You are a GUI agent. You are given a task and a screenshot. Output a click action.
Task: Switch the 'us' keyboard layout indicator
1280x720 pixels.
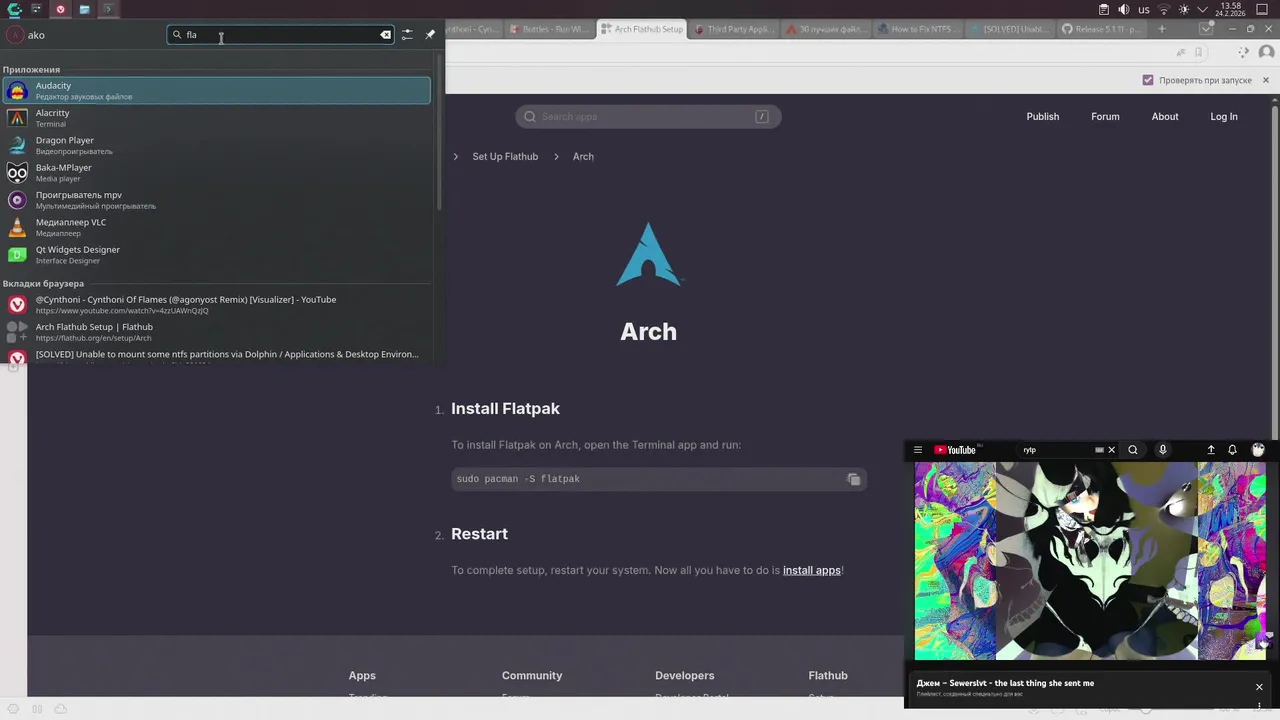(1144, 9)
